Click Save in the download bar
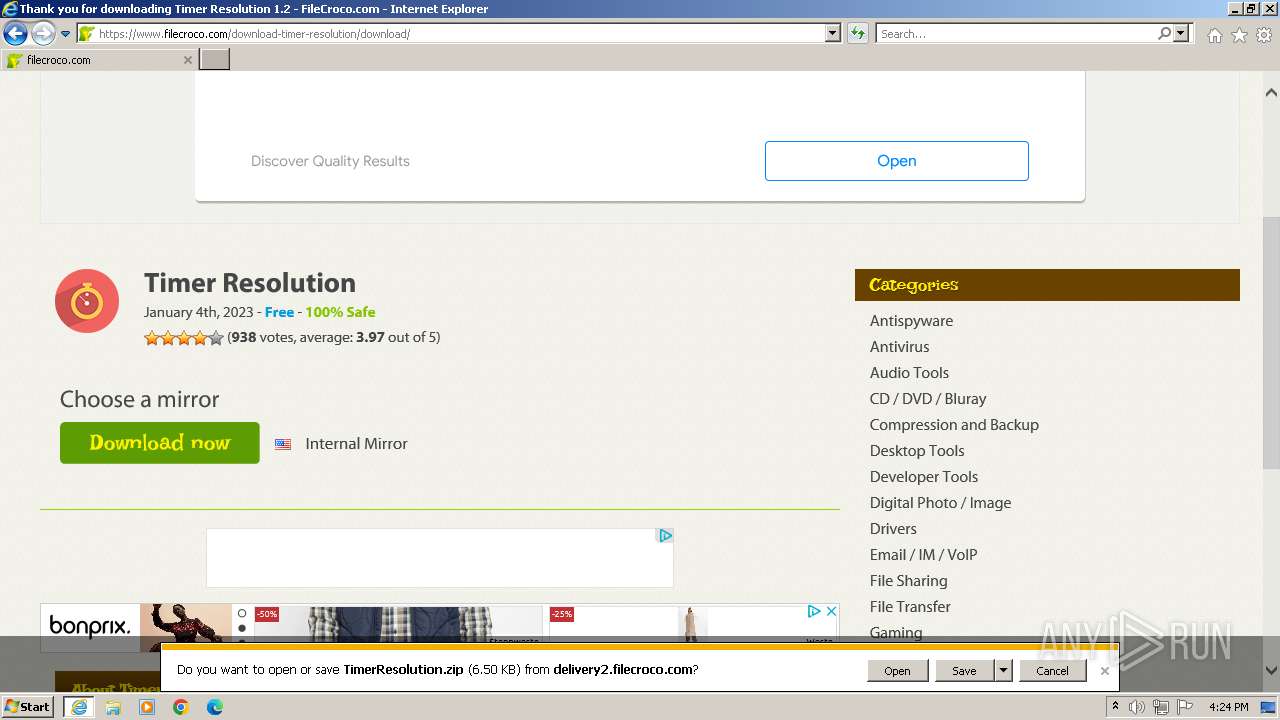Image resolution: width=1280 pixels, height=720 pixels. (x=964, y=671)
